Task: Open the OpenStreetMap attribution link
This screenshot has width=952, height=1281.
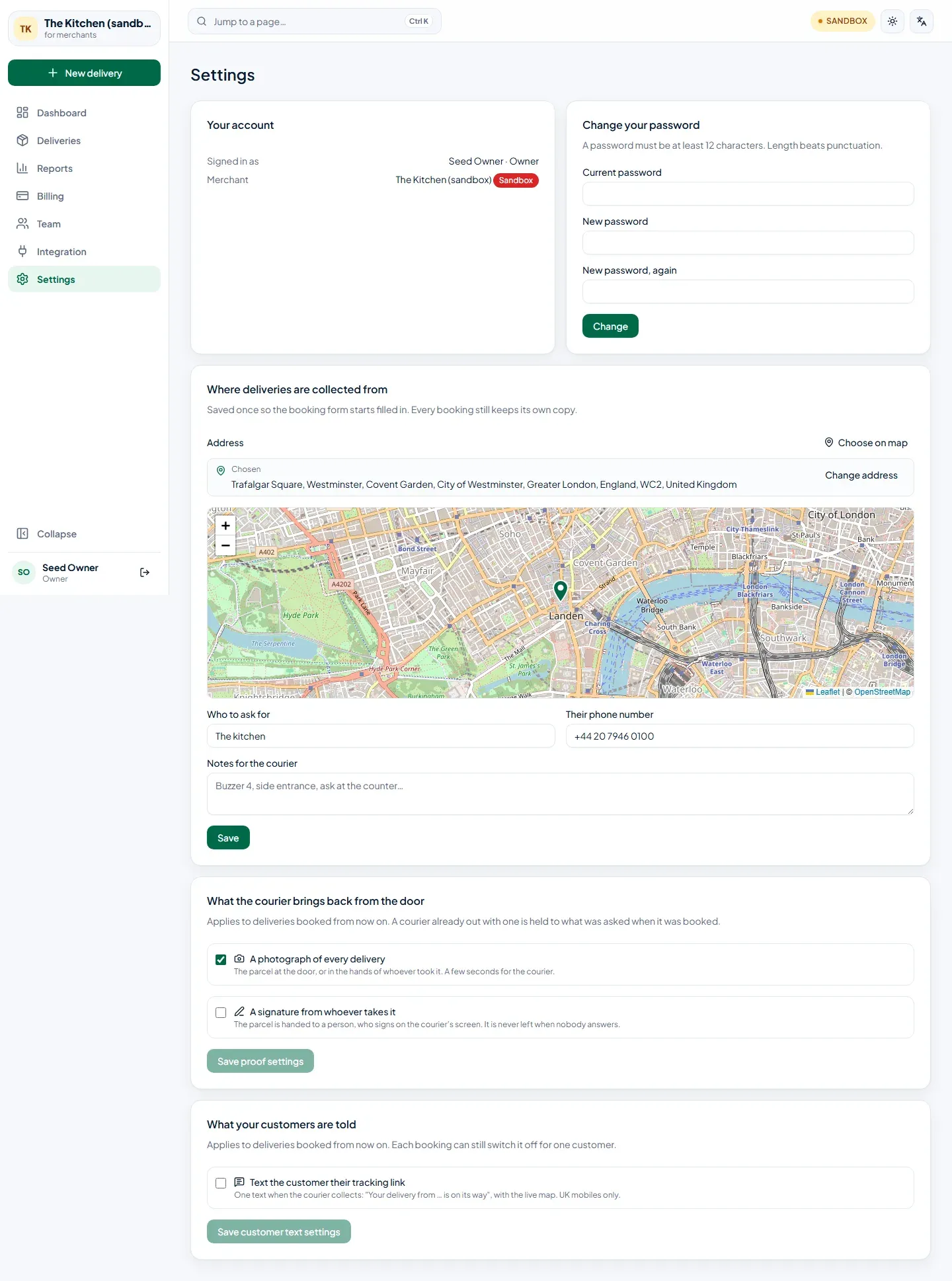Action: (x=882, y=692)
